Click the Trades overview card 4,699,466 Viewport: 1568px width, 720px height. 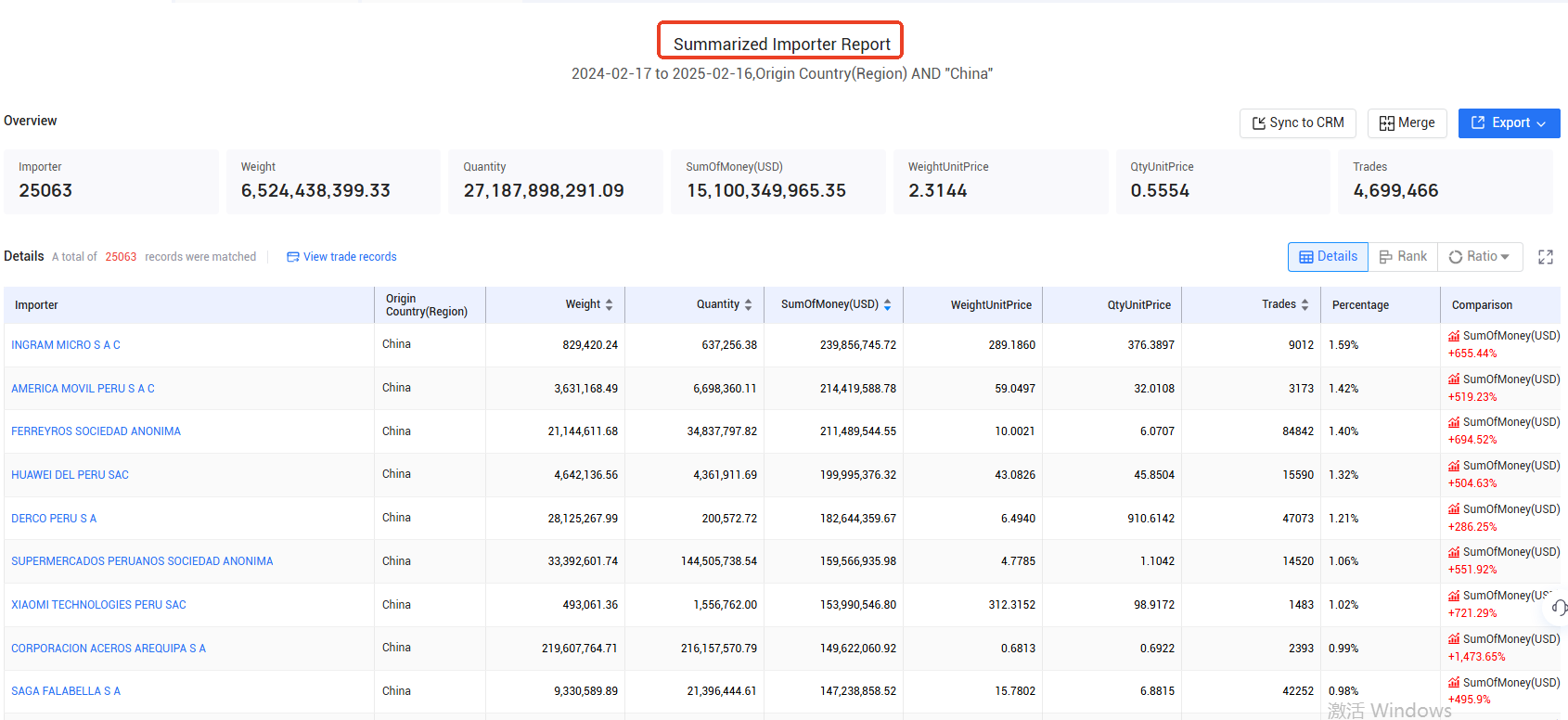pyautogui.click(x=1446, y=182)
